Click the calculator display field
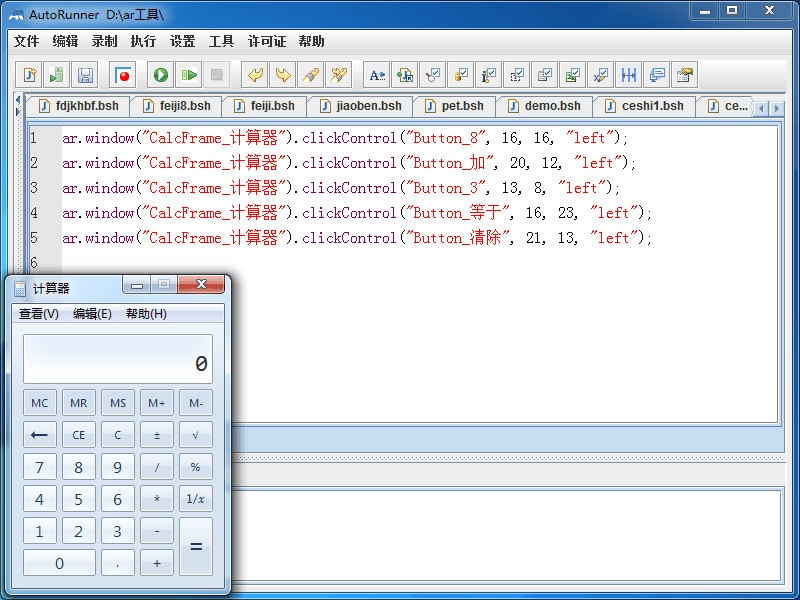 point(118,359)
